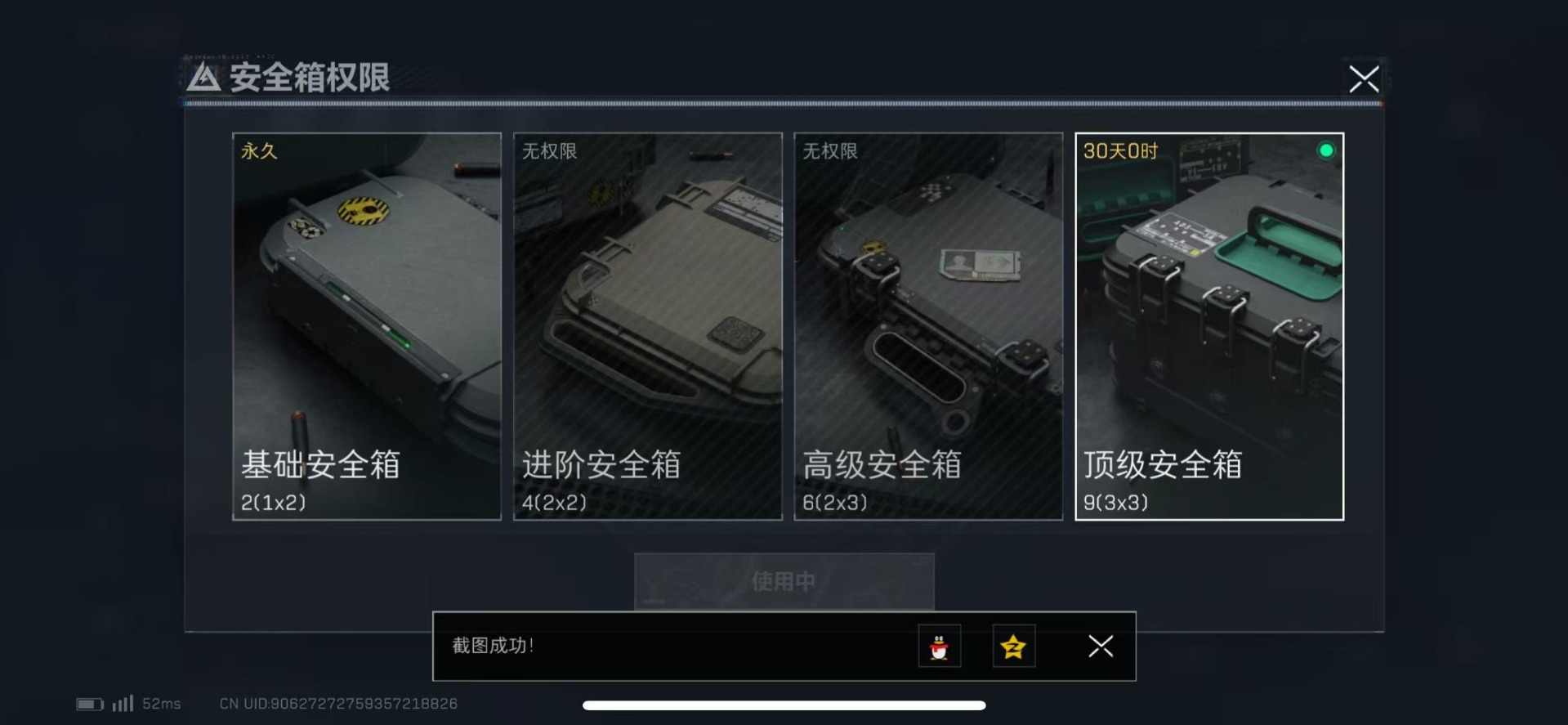Image resolution: width=1568 pixels, height=725 pixels.
Task: Select the 基础安全箱 card
Action: coord(367,326)
